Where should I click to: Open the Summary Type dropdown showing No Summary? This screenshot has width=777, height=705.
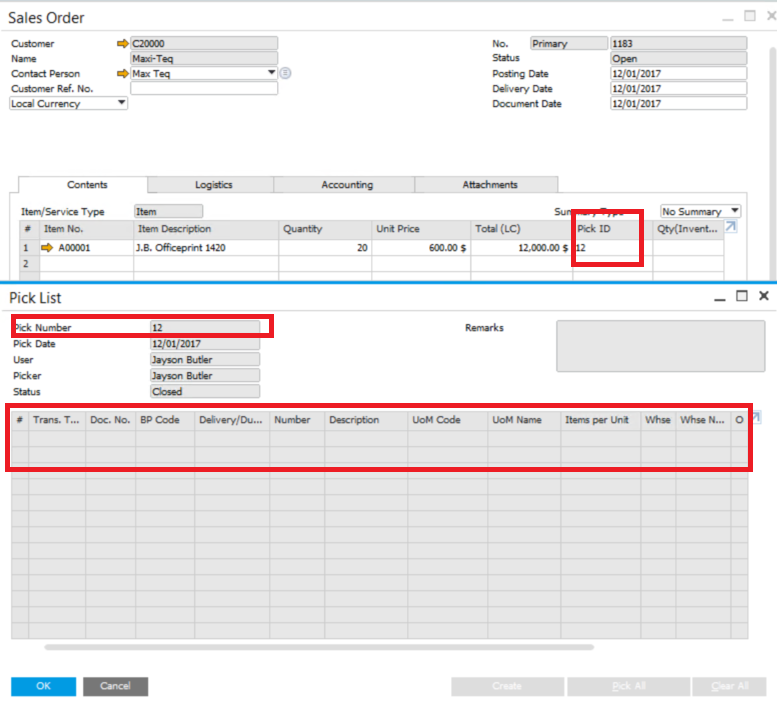pos(734,211)
